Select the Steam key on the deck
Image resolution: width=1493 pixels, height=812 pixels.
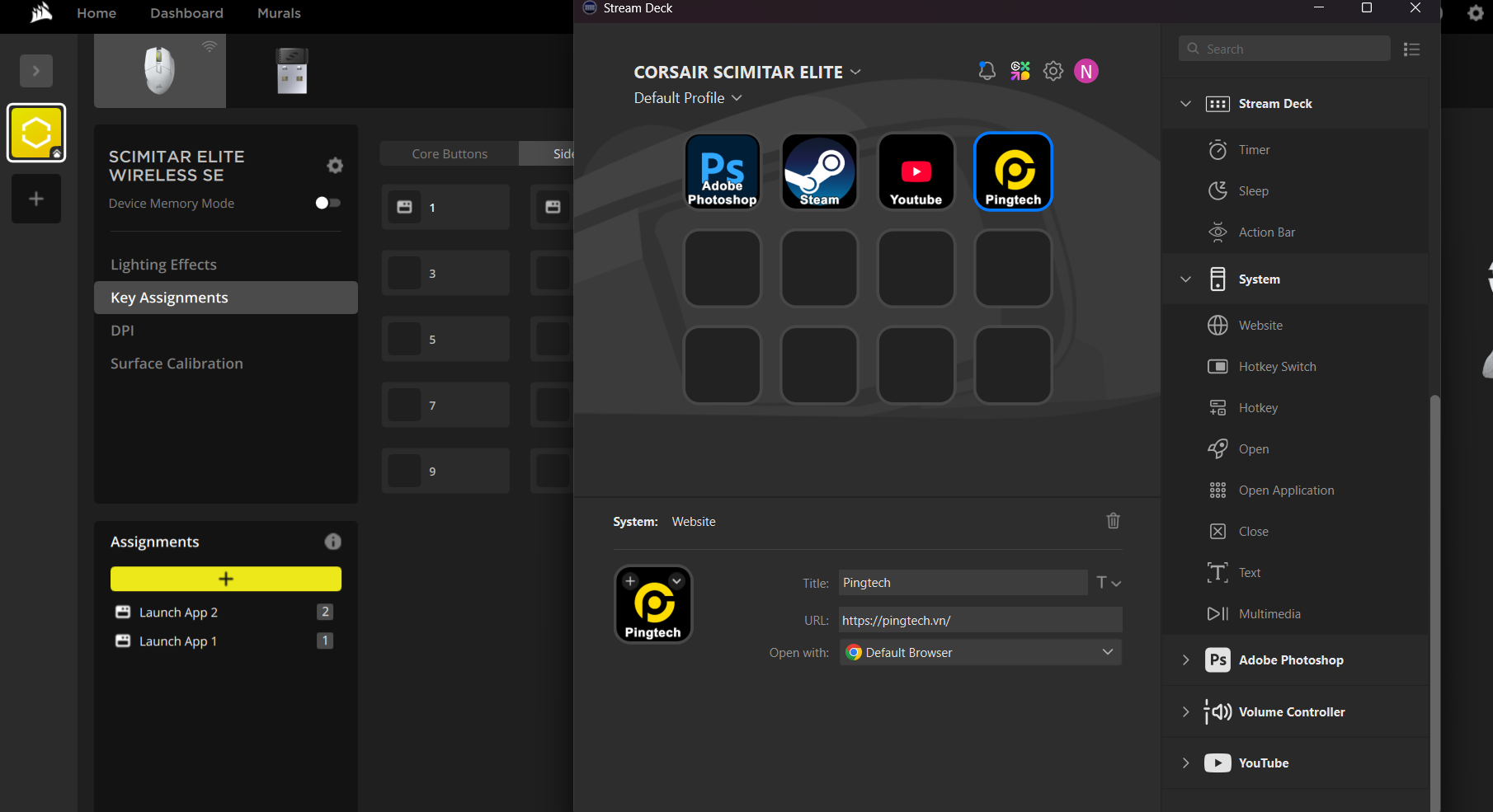pyautogui.click(x=819, y=171)
